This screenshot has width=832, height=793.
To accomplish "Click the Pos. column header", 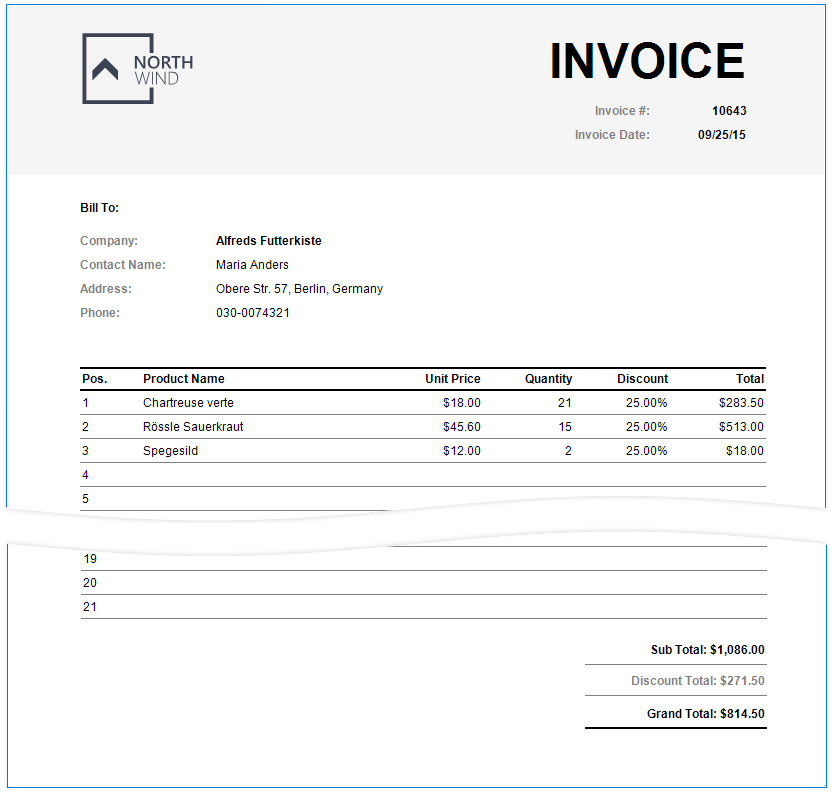I will pos(95,378).
